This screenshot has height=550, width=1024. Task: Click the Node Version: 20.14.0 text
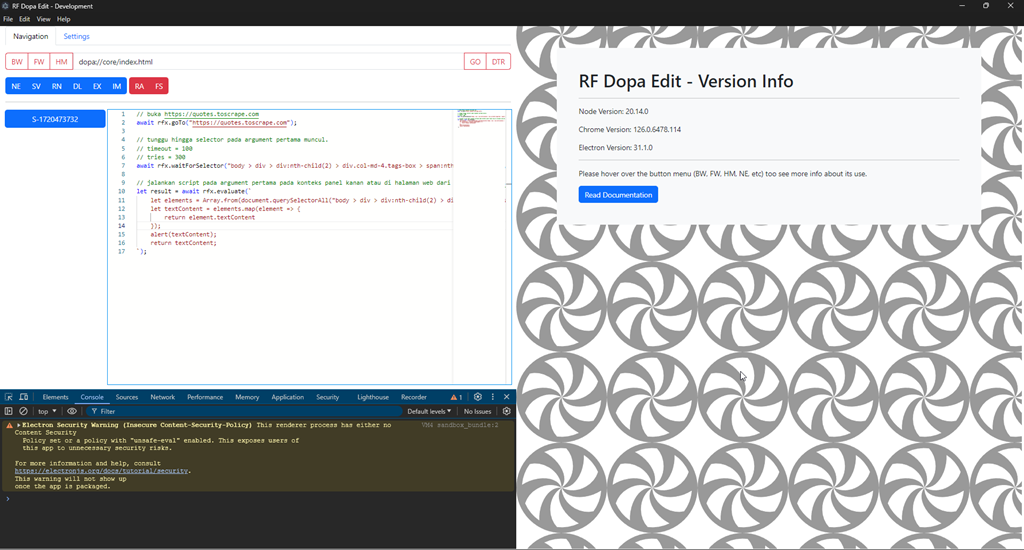pyautogui.click(x=613, y=112)
